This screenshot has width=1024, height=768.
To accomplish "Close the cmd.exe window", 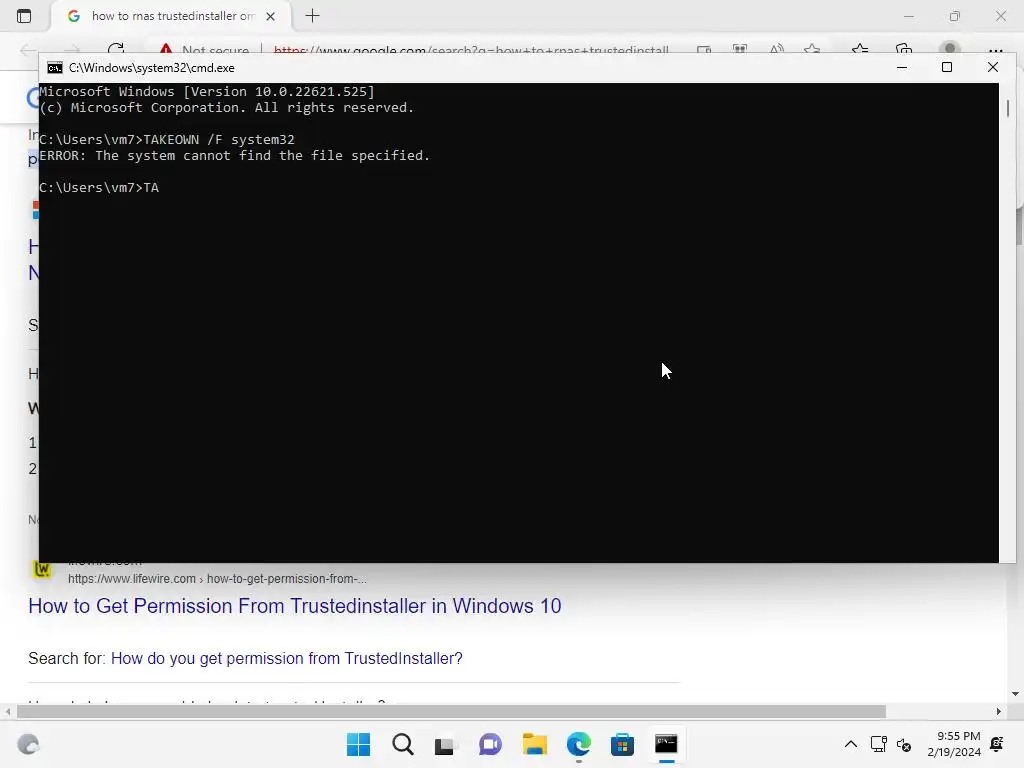I will [x=993, y=67].
